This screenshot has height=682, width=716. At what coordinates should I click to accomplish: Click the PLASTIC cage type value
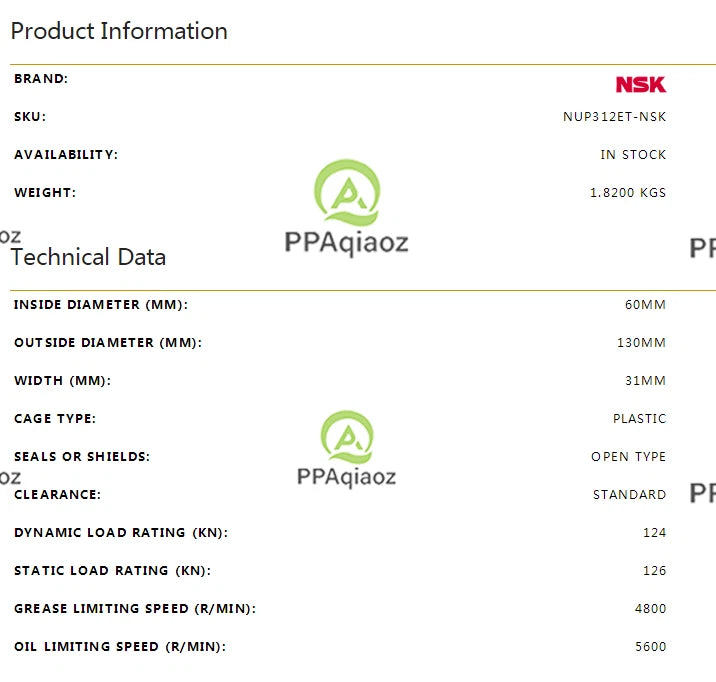(x=639, y=419)
